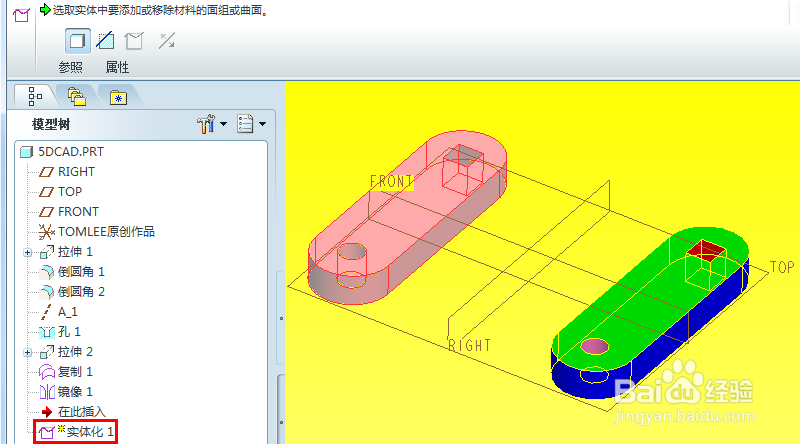This screenshot has height=444, width=800.
Task: Click the axis icon beside A_1
Action: [x=46, y=312]
